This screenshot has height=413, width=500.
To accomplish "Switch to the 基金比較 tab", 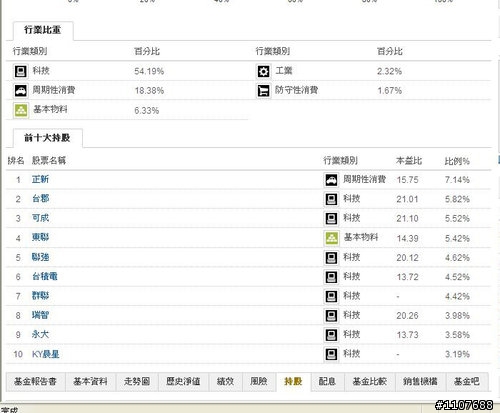I will pos(369,382).
